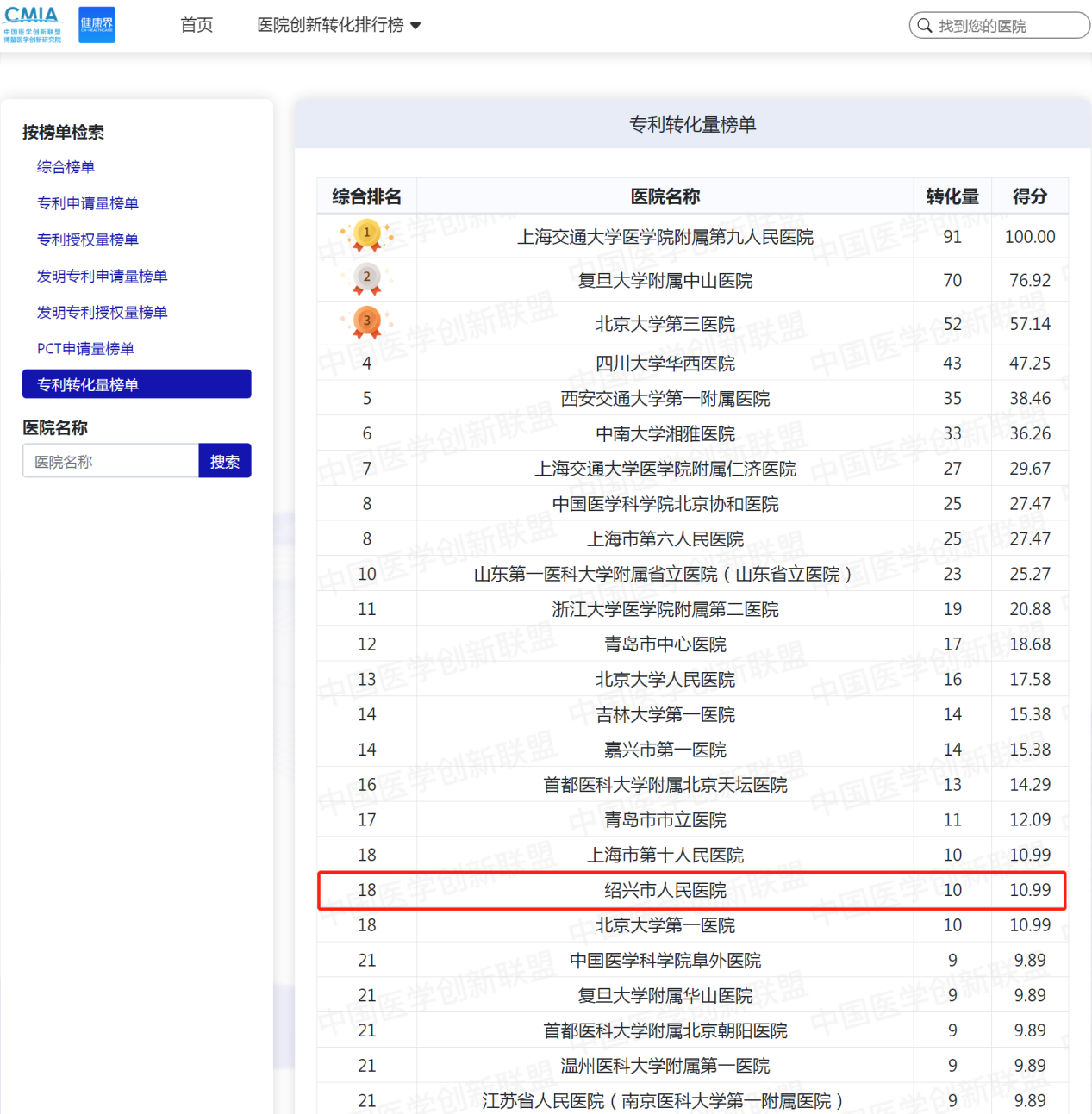Select 江苏省人民医院 row
Viewport: 1092px width, 1114px height.
pyautogui.click(x=693, y=1098)
